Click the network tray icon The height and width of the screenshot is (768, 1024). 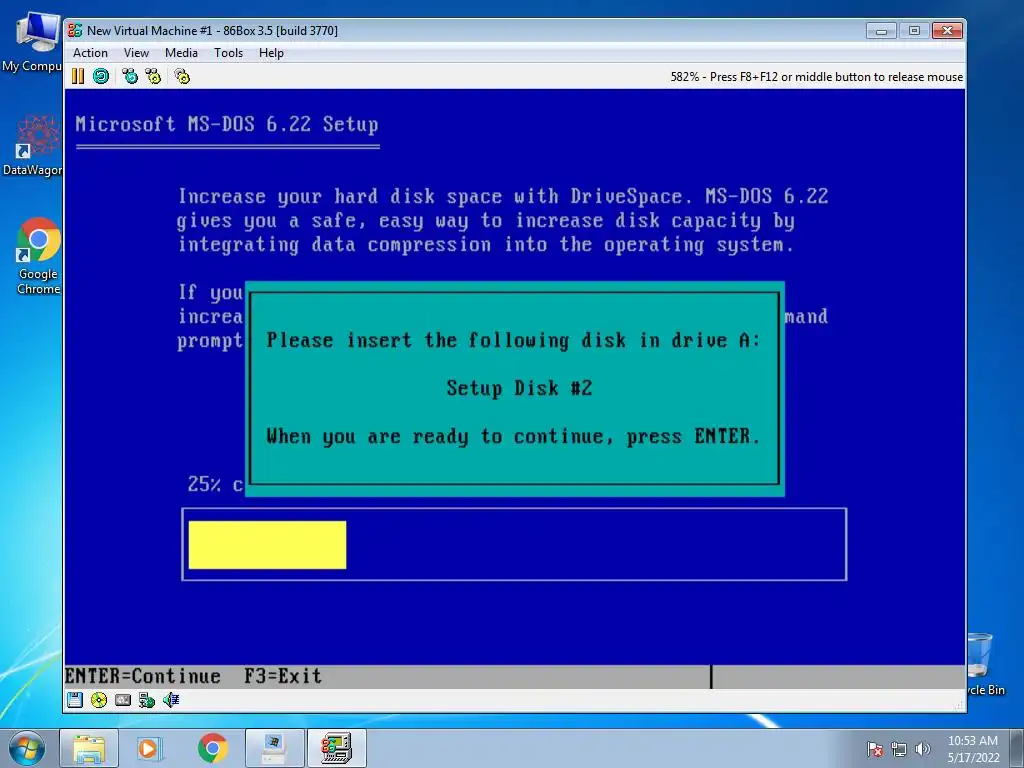point(899,749)
